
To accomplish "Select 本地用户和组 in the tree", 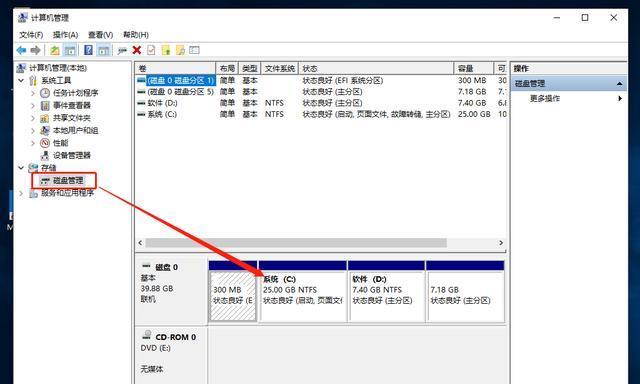I will click(76, 131).
